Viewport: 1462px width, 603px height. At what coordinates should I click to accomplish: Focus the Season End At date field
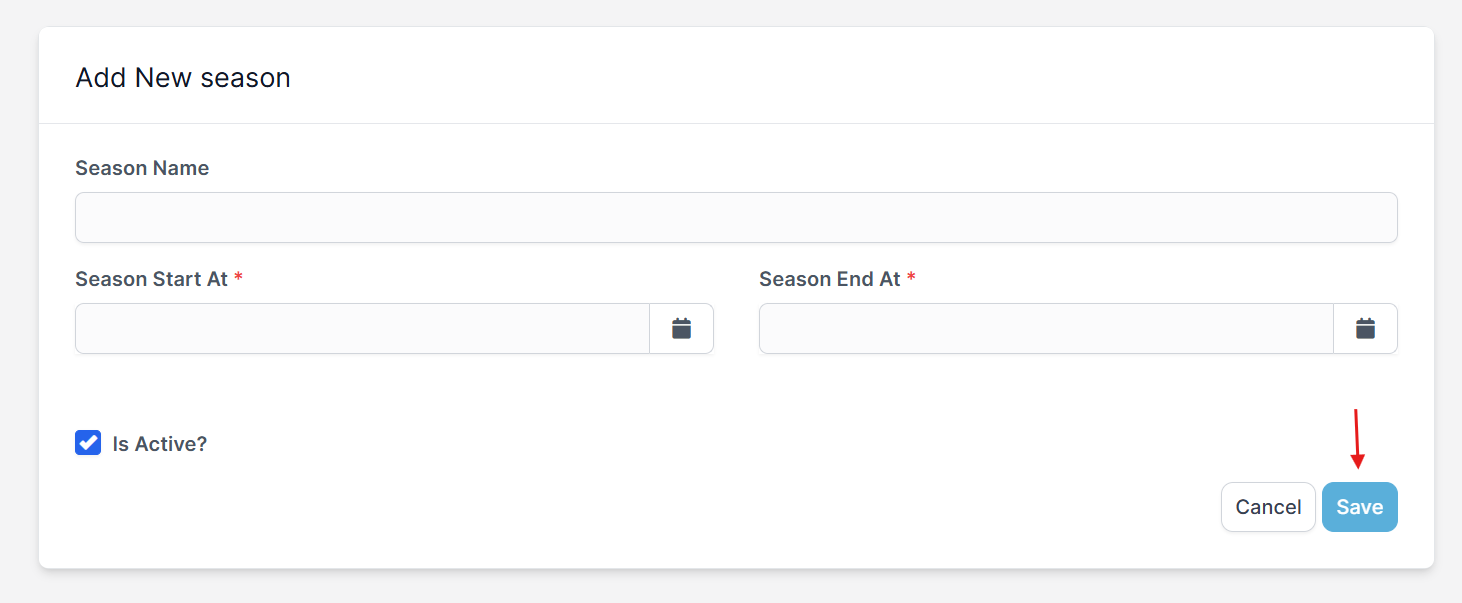point(1046,328)
